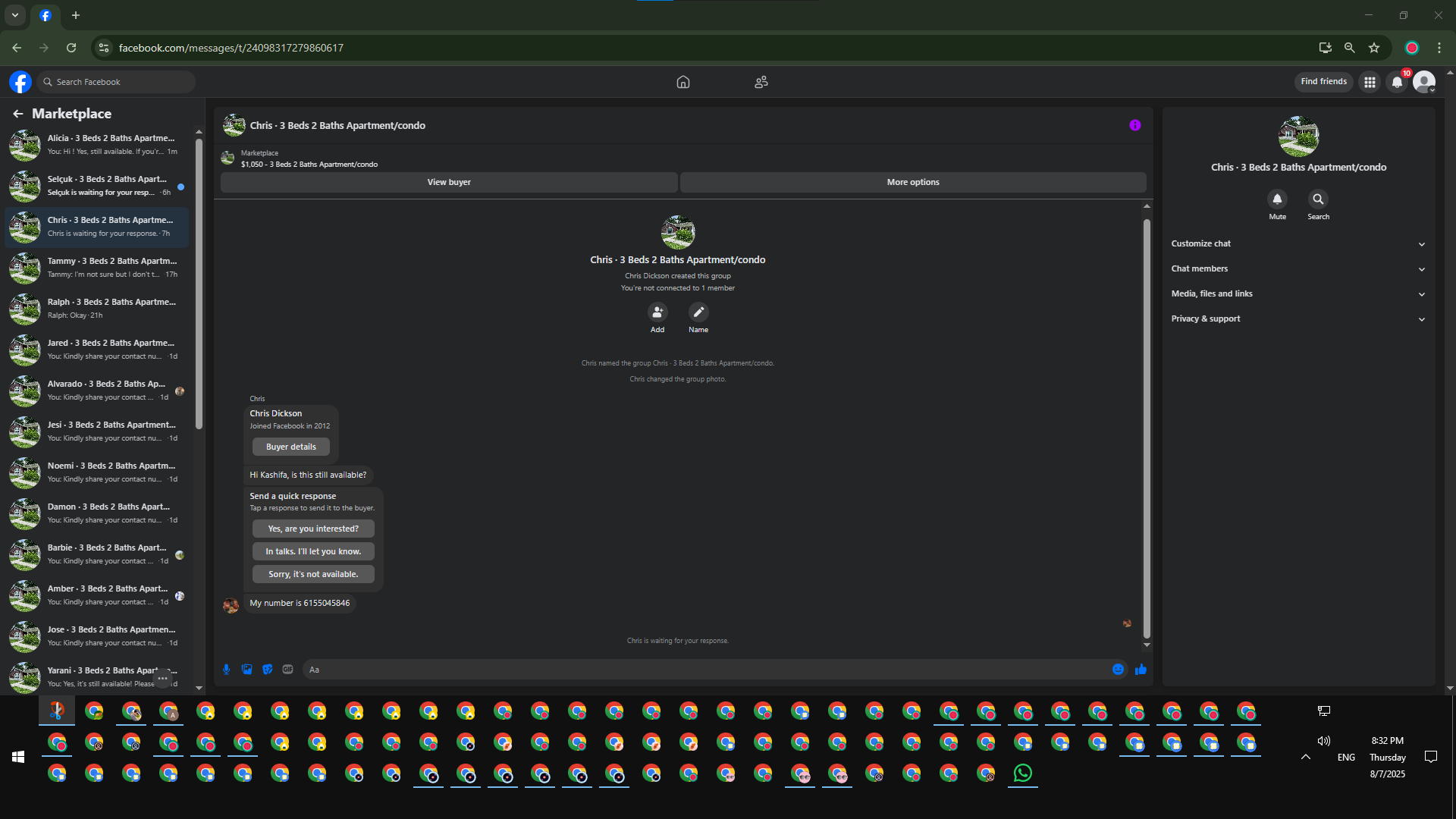The image size is (1456, 819).
Task: Toggle the purple conversation information icon
Action: pyautogui.click(x=1135, y=125)
